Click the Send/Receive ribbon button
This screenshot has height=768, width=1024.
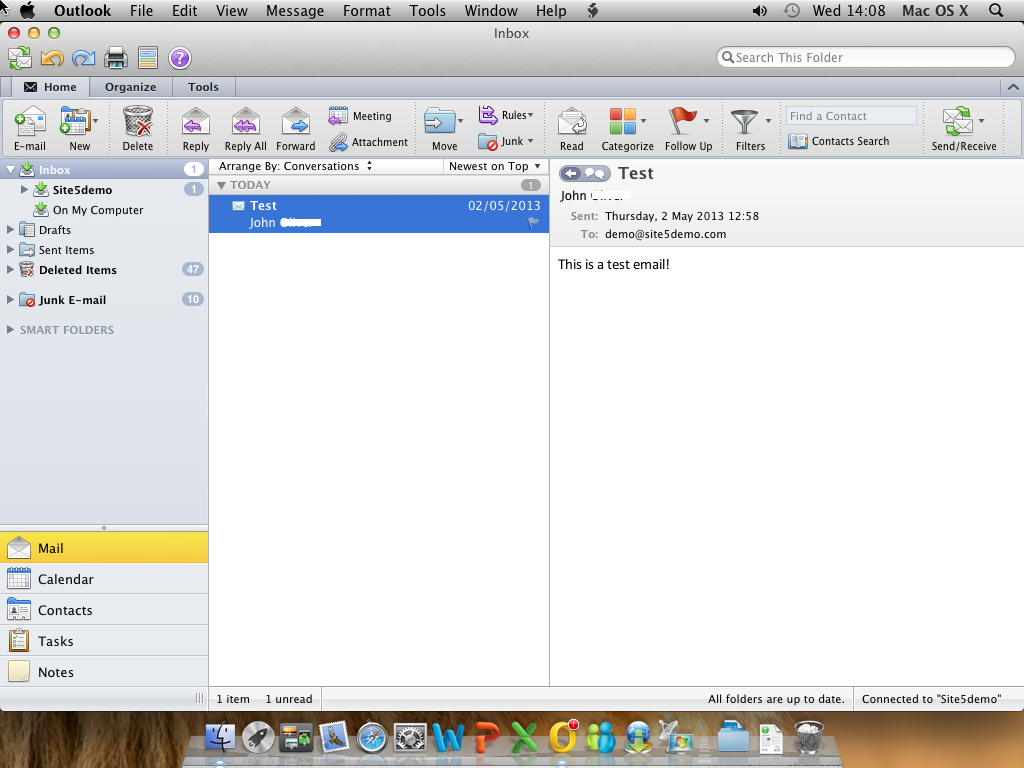(964, 129)
